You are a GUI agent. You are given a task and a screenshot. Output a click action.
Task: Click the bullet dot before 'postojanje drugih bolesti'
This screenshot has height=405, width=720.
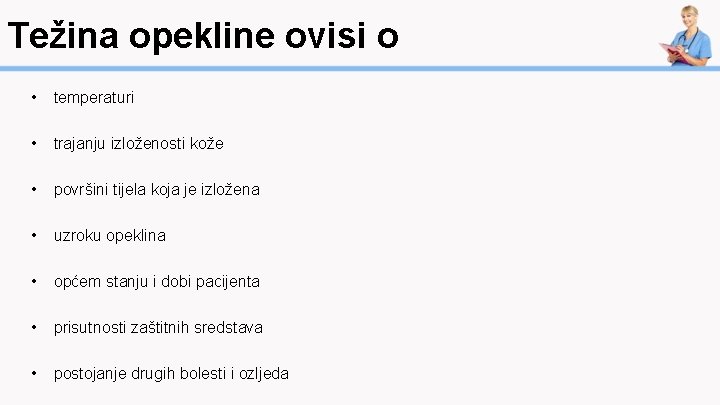35,374
